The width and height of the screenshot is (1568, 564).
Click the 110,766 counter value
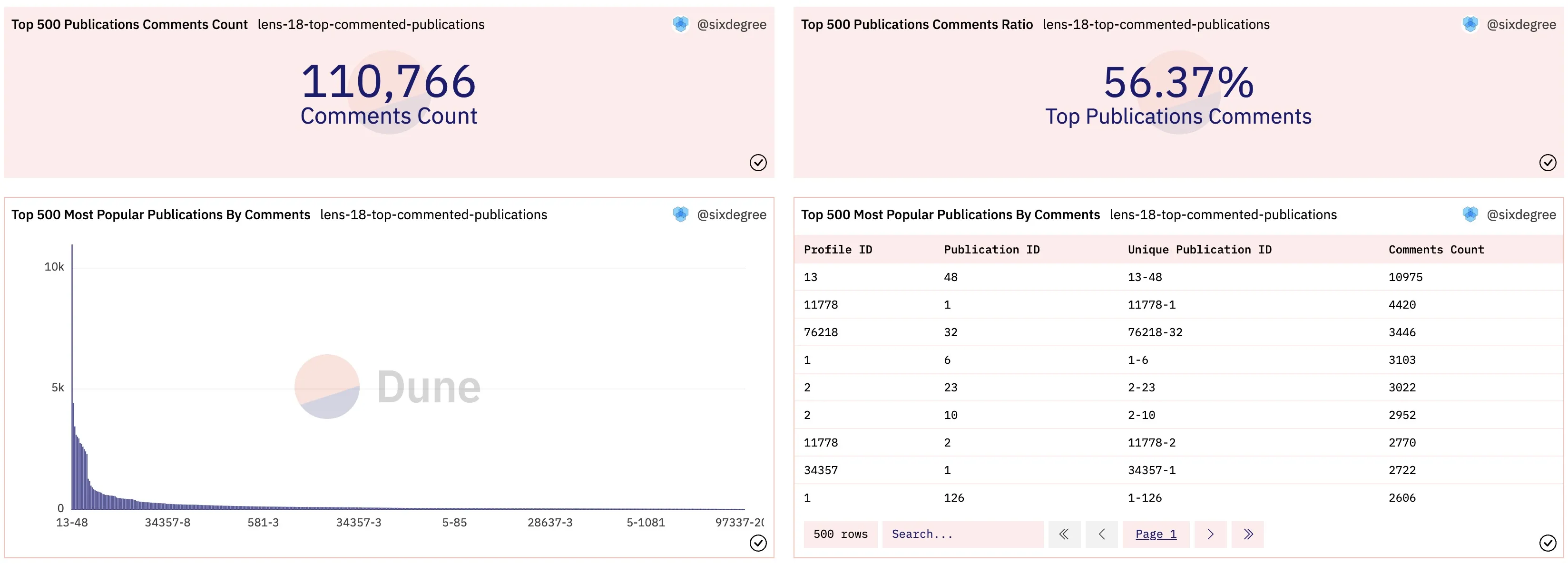pos(388,81)
